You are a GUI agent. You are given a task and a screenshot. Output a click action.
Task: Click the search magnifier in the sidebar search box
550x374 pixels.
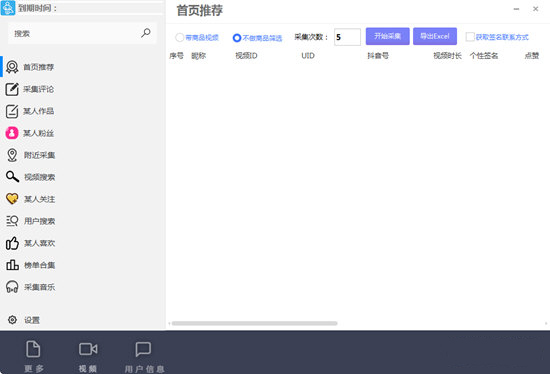146,33
